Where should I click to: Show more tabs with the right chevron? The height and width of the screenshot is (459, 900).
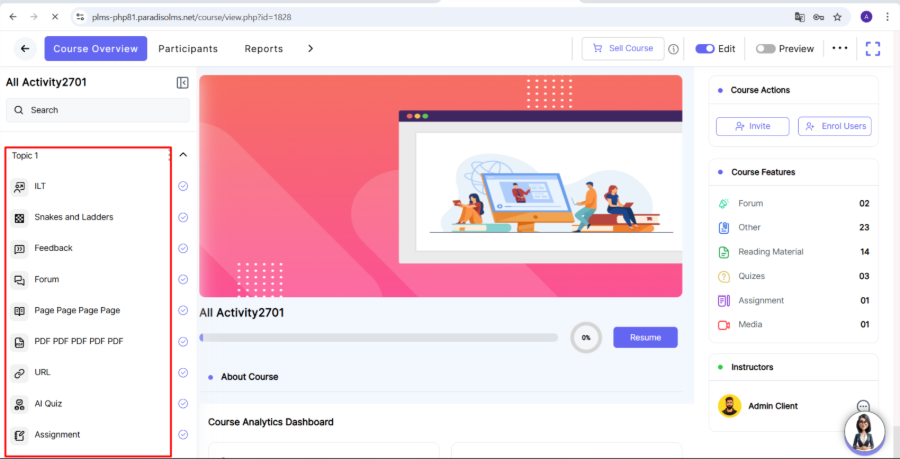pos(310,48)
